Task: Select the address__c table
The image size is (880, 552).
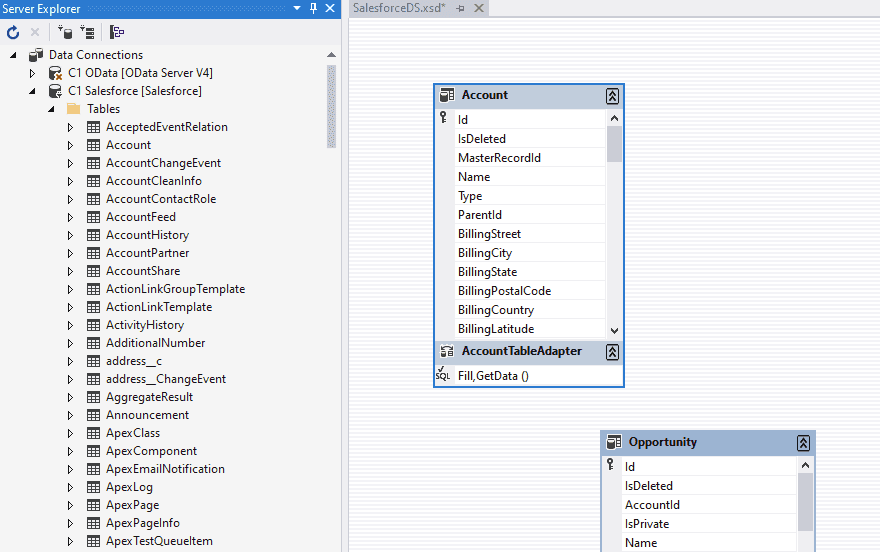Action: pos(134,361)
